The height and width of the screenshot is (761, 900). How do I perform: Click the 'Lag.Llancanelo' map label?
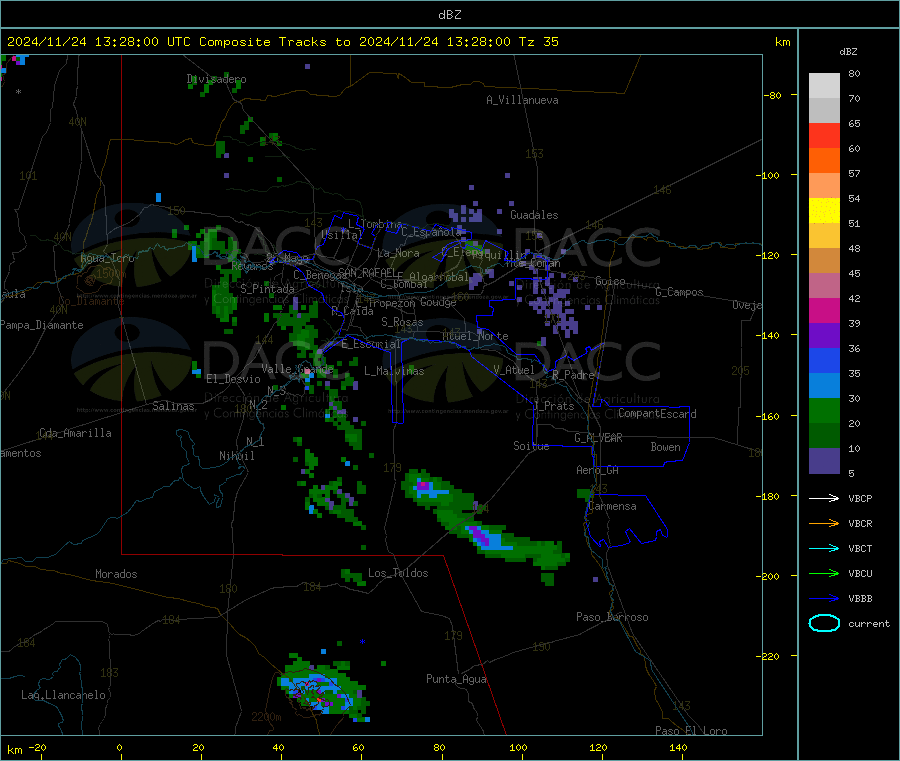pos(63,695)
